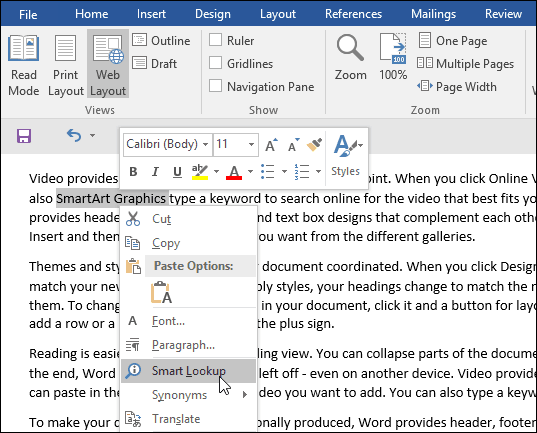537x433 pixels.
Task: Activate the Format Painter brush
Action: [314, 145]
